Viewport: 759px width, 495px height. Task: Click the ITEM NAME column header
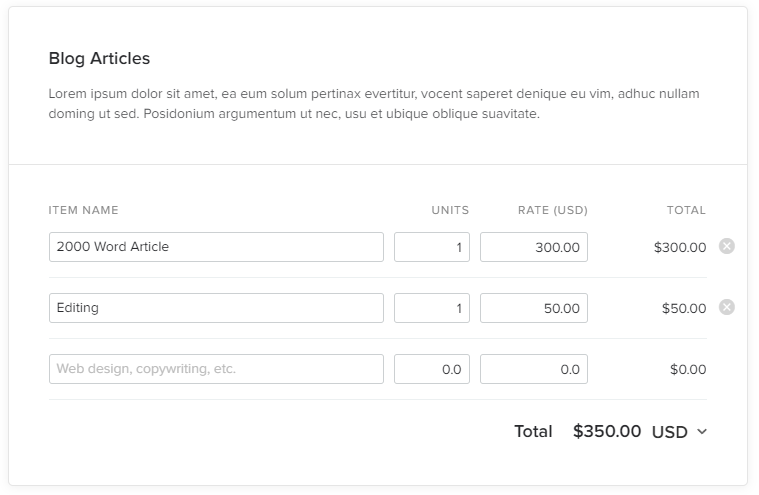[x=83, y=210]
